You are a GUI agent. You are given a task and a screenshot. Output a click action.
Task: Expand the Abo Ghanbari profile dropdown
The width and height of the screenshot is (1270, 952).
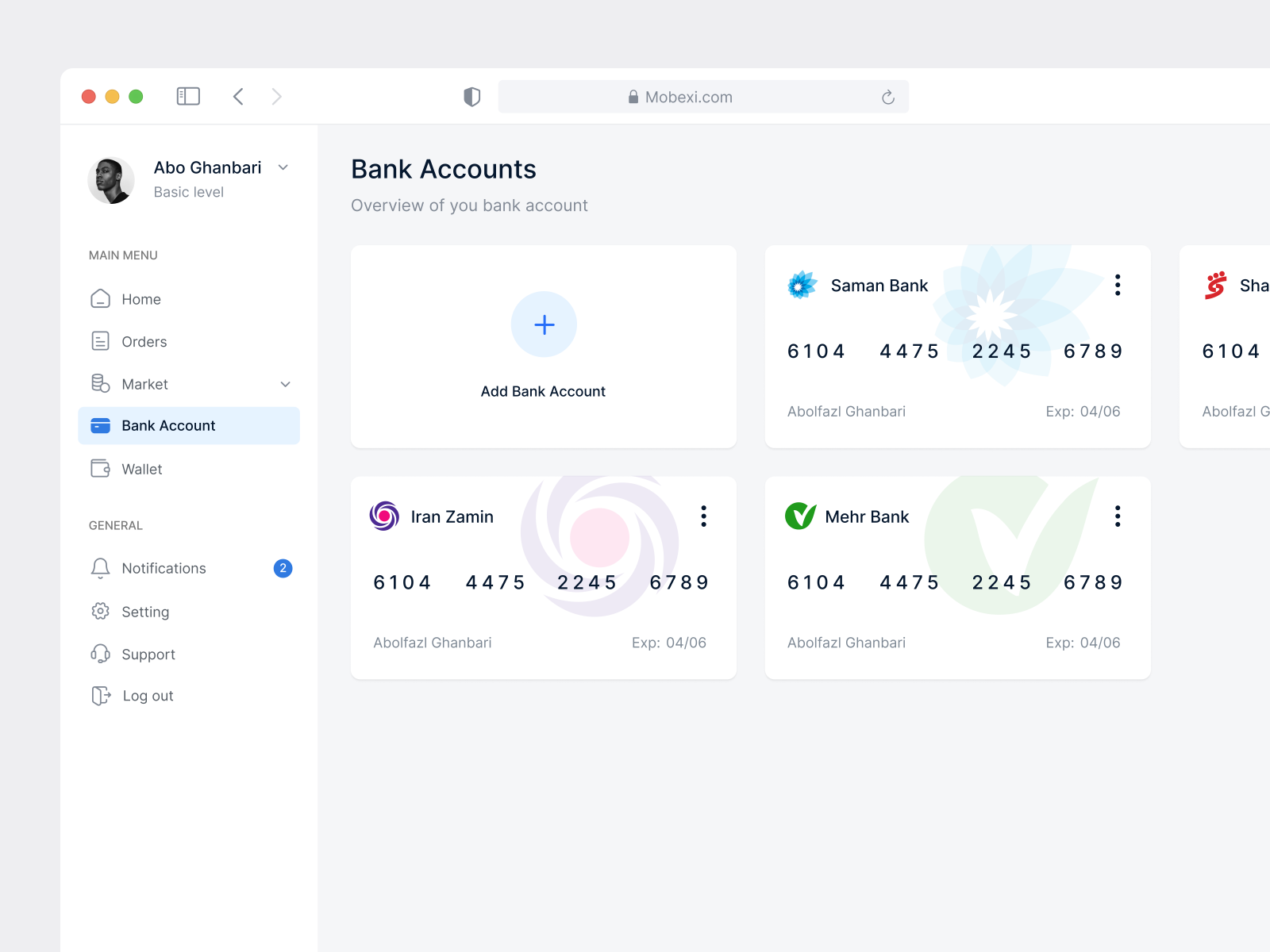(283, 167)
